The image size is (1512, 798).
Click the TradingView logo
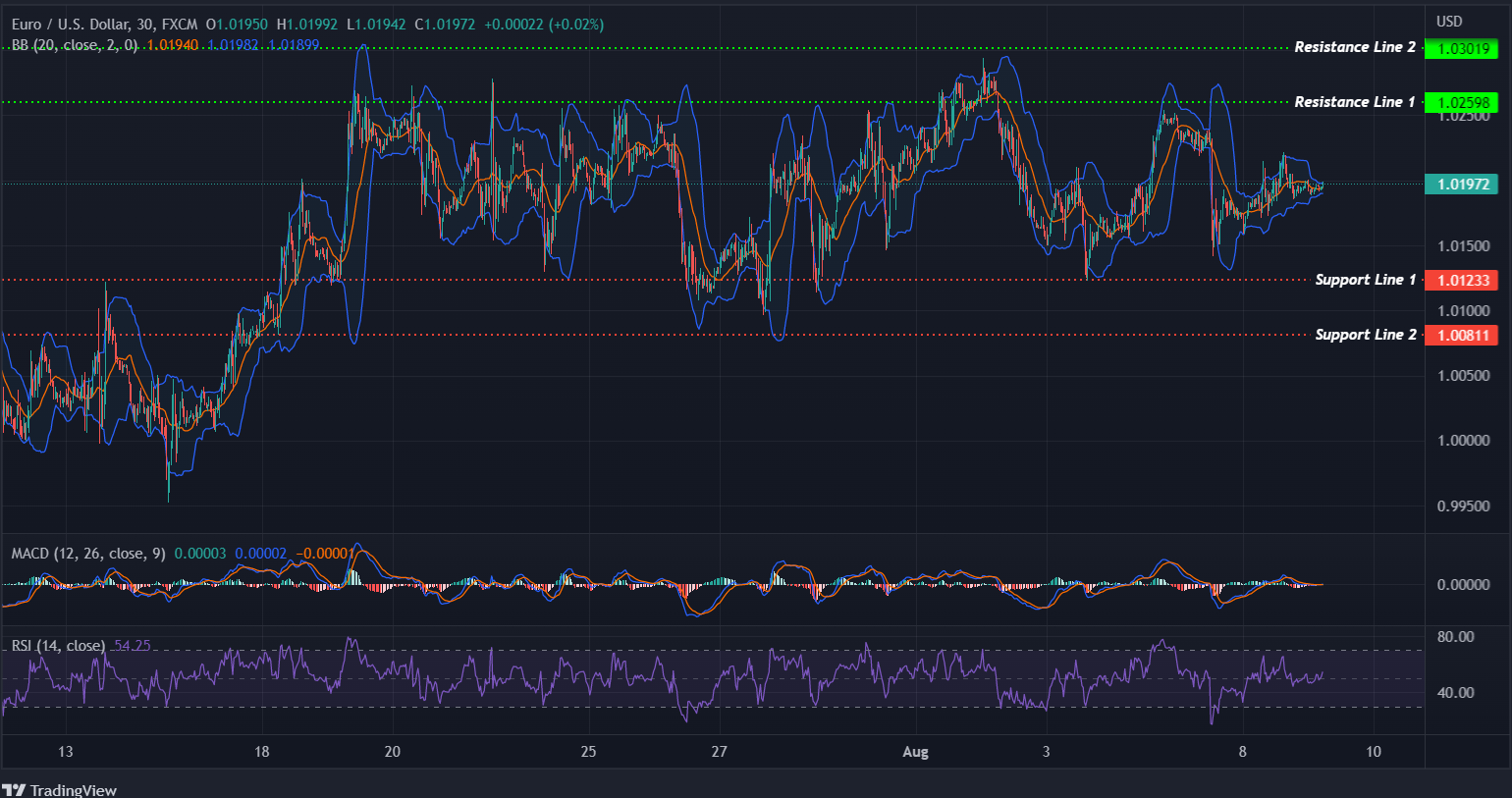click(61, 789)
